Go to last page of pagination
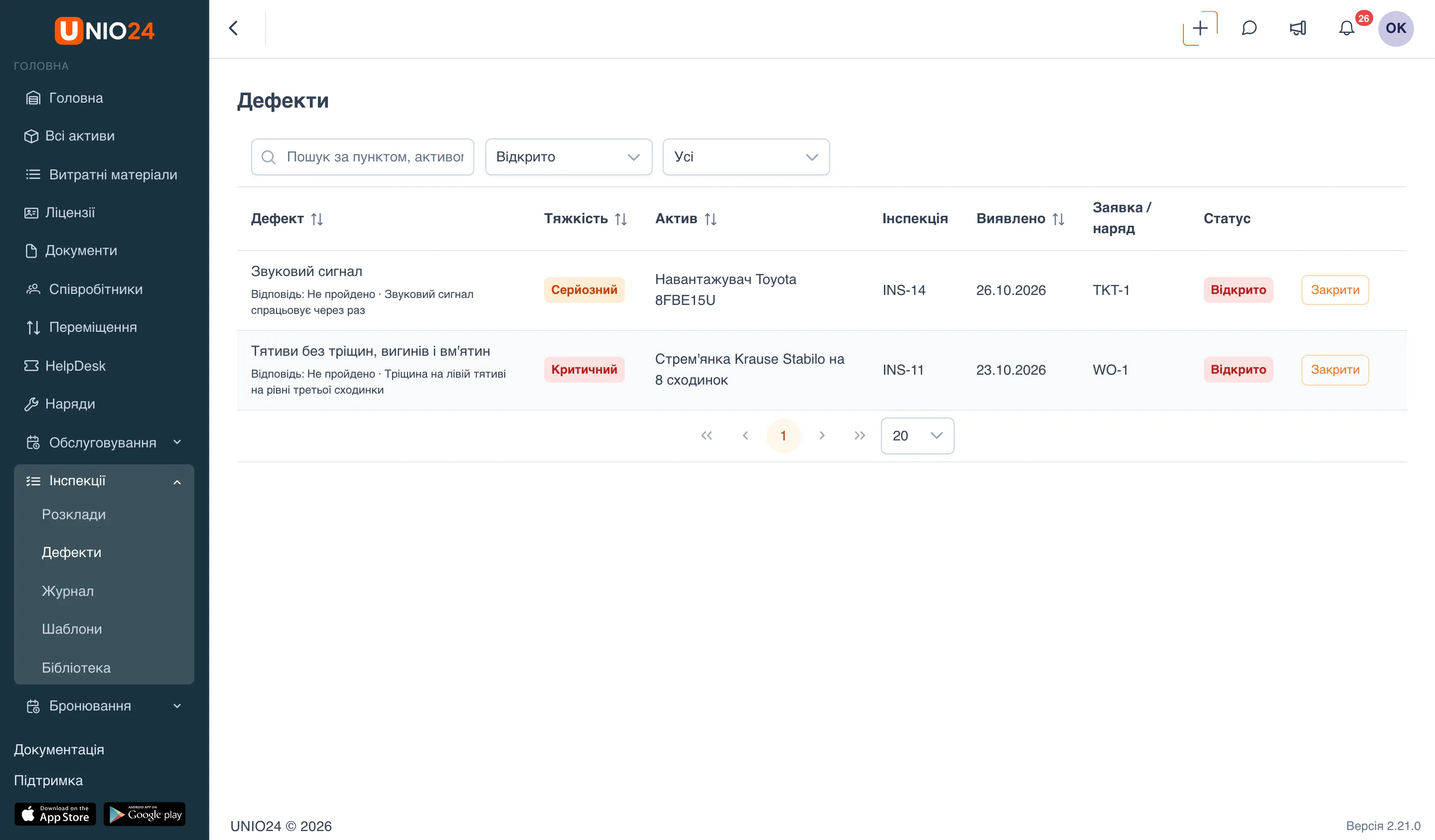The image size is (1435, 840). point(860,435)
